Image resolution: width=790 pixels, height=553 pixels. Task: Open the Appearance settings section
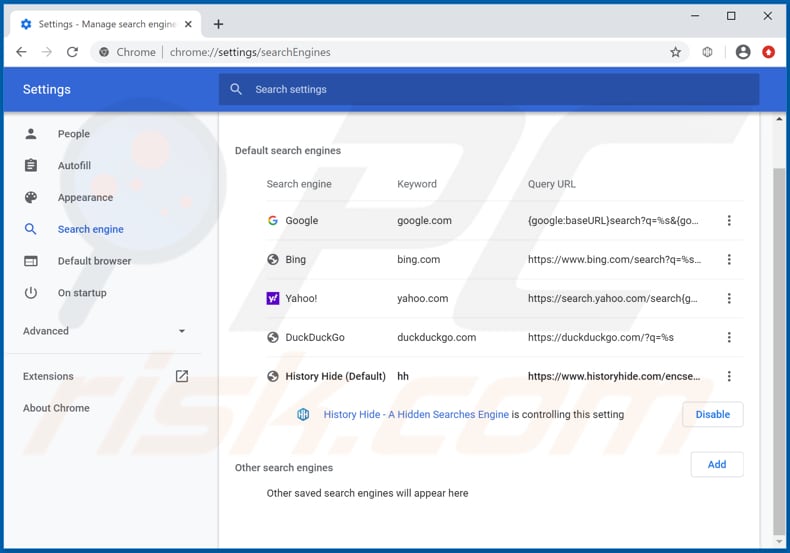tap(85, 197)
